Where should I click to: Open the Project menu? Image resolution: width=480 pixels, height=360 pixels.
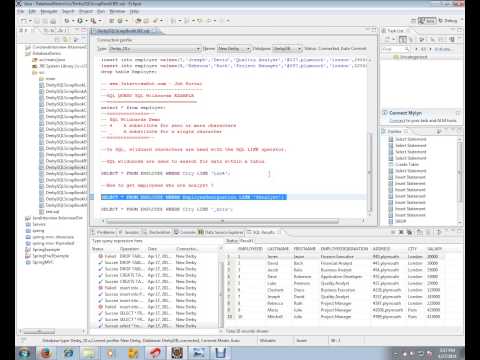pyautogui.click(x=86, y=11)
